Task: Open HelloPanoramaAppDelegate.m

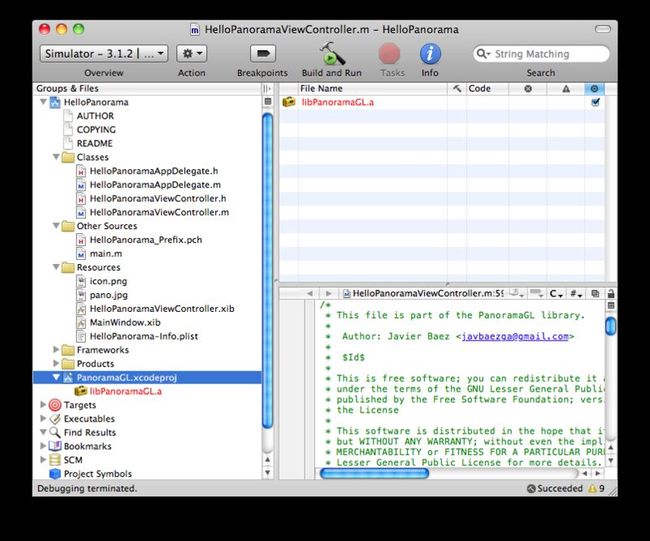Action: click(x=155, y=184)
